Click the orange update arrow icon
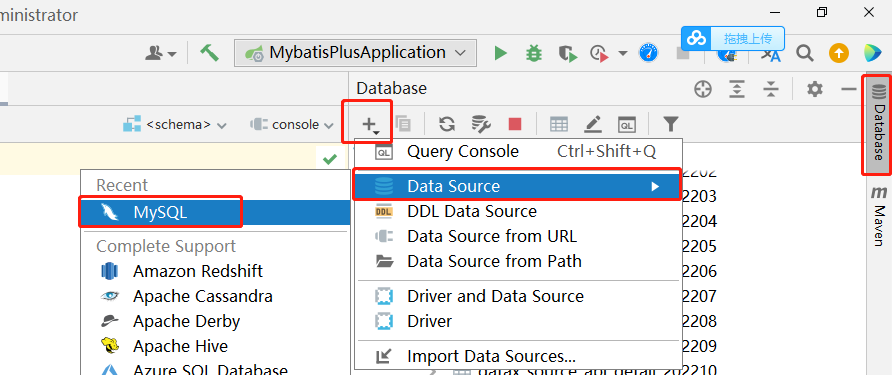The image size is (892, 375). (839, 53)
